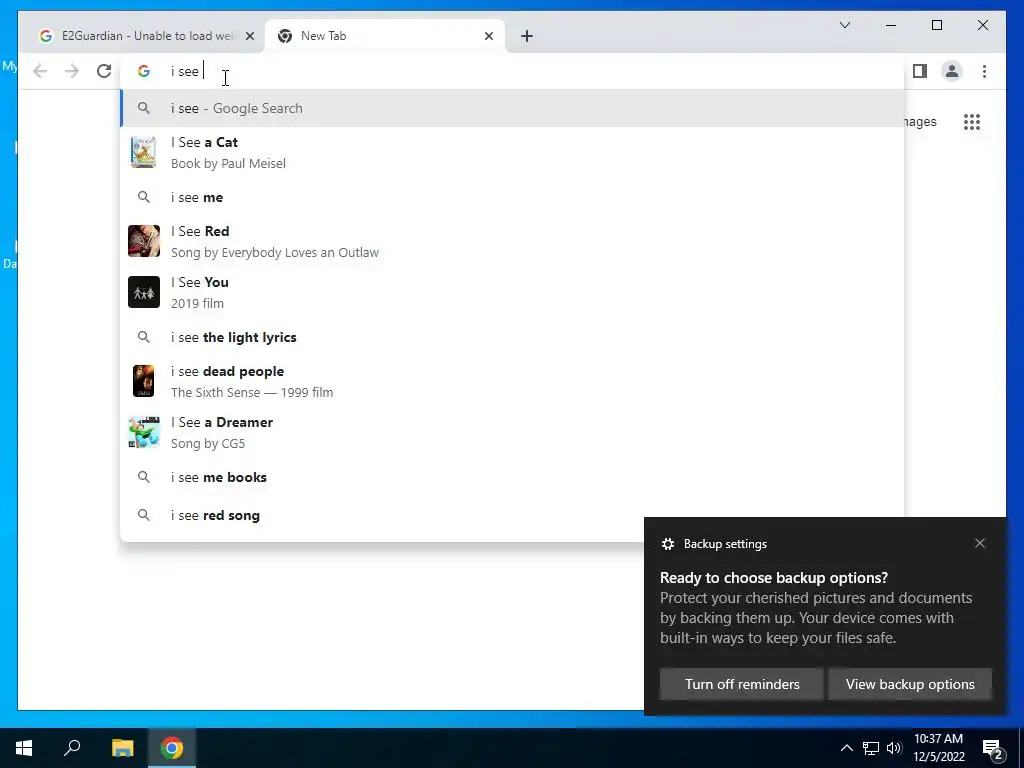1024x768 pixels.
Task: Reload the current page
Action: (x=104, y=71)
